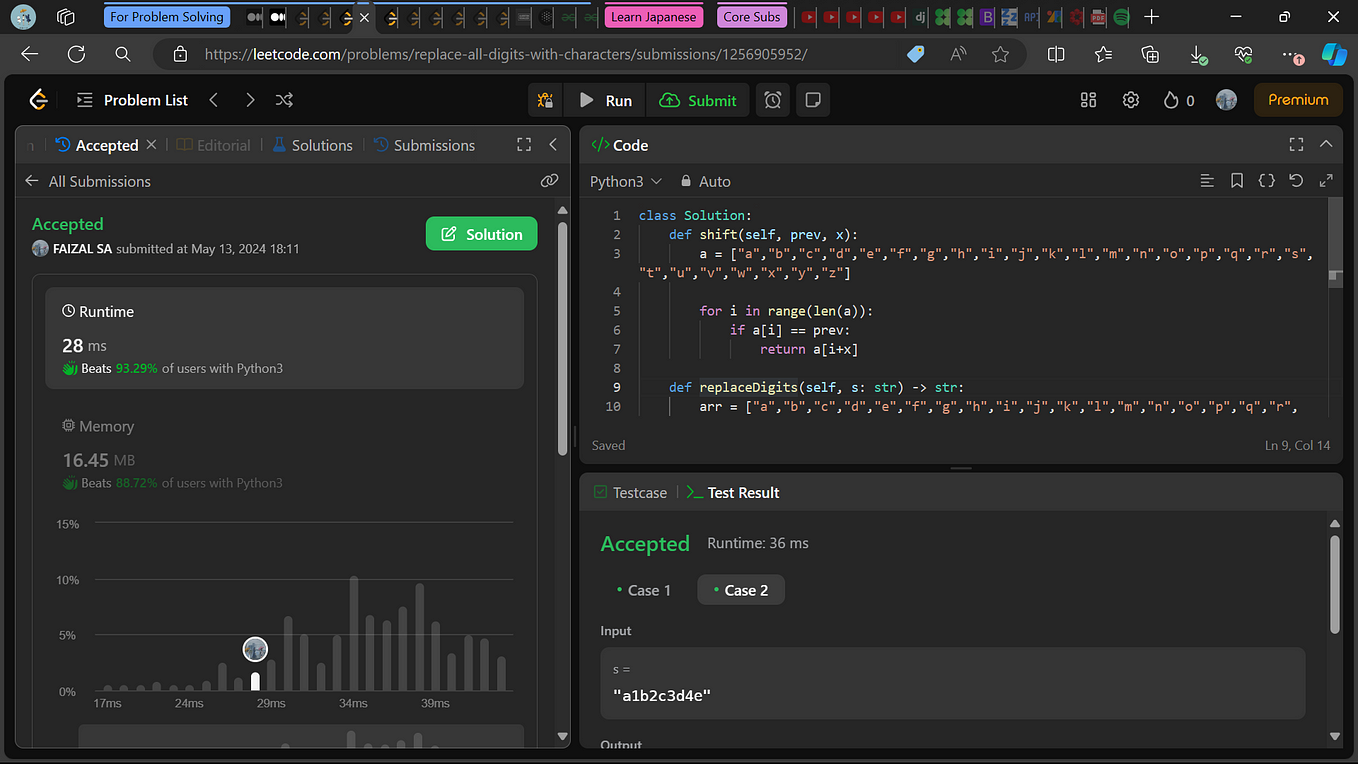Expand editor to fullscreen icon
The image size is (1358, 764).
pyautogui.click(x=1326, y=181)
